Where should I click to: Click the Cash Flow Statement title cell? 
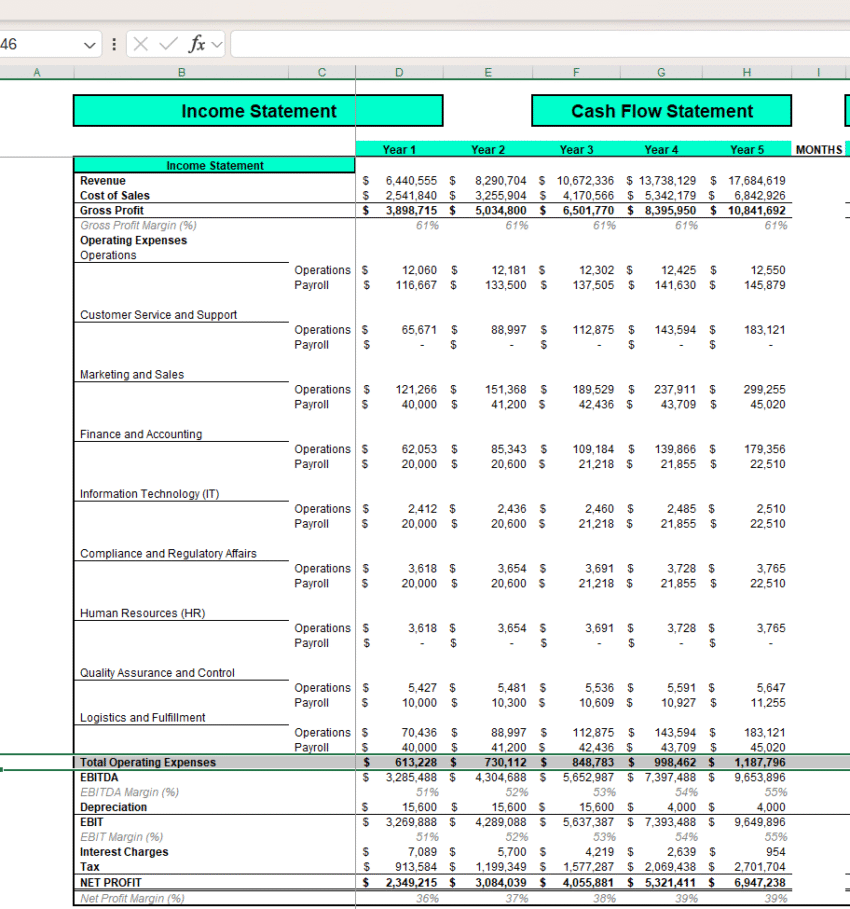(661, 110)
